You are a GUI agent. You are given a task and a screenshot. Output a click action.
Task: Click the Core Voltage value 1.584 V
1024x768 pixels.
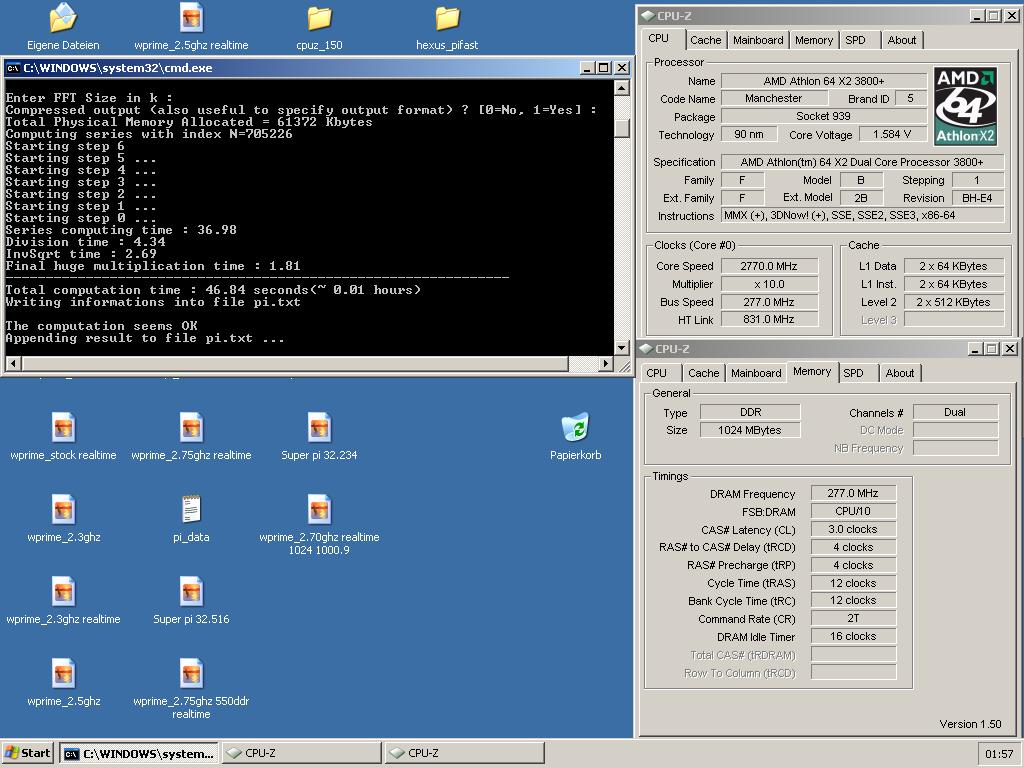click(892, 134)
